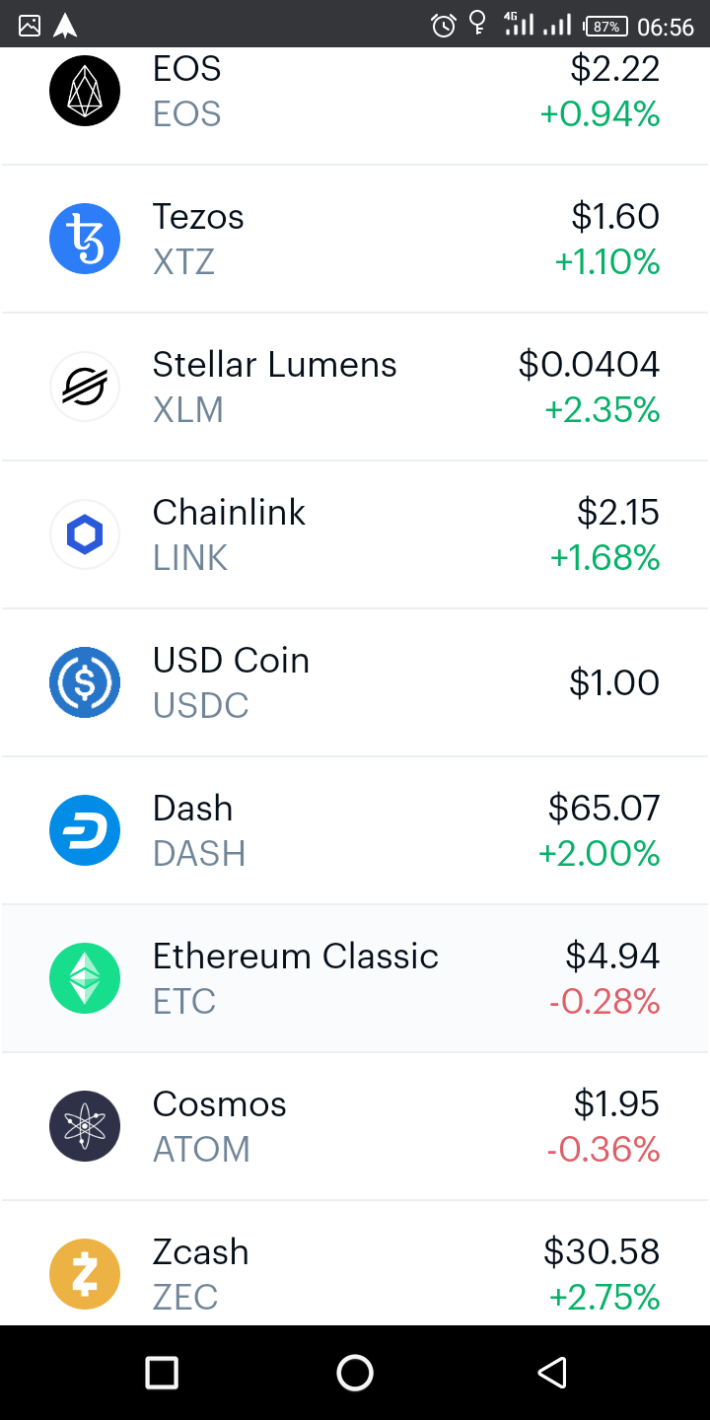Image resolution: width=710 pixels, height=1420 pixels.
Task: Tap the USDC ticker symbol
Action: [201, 706]
